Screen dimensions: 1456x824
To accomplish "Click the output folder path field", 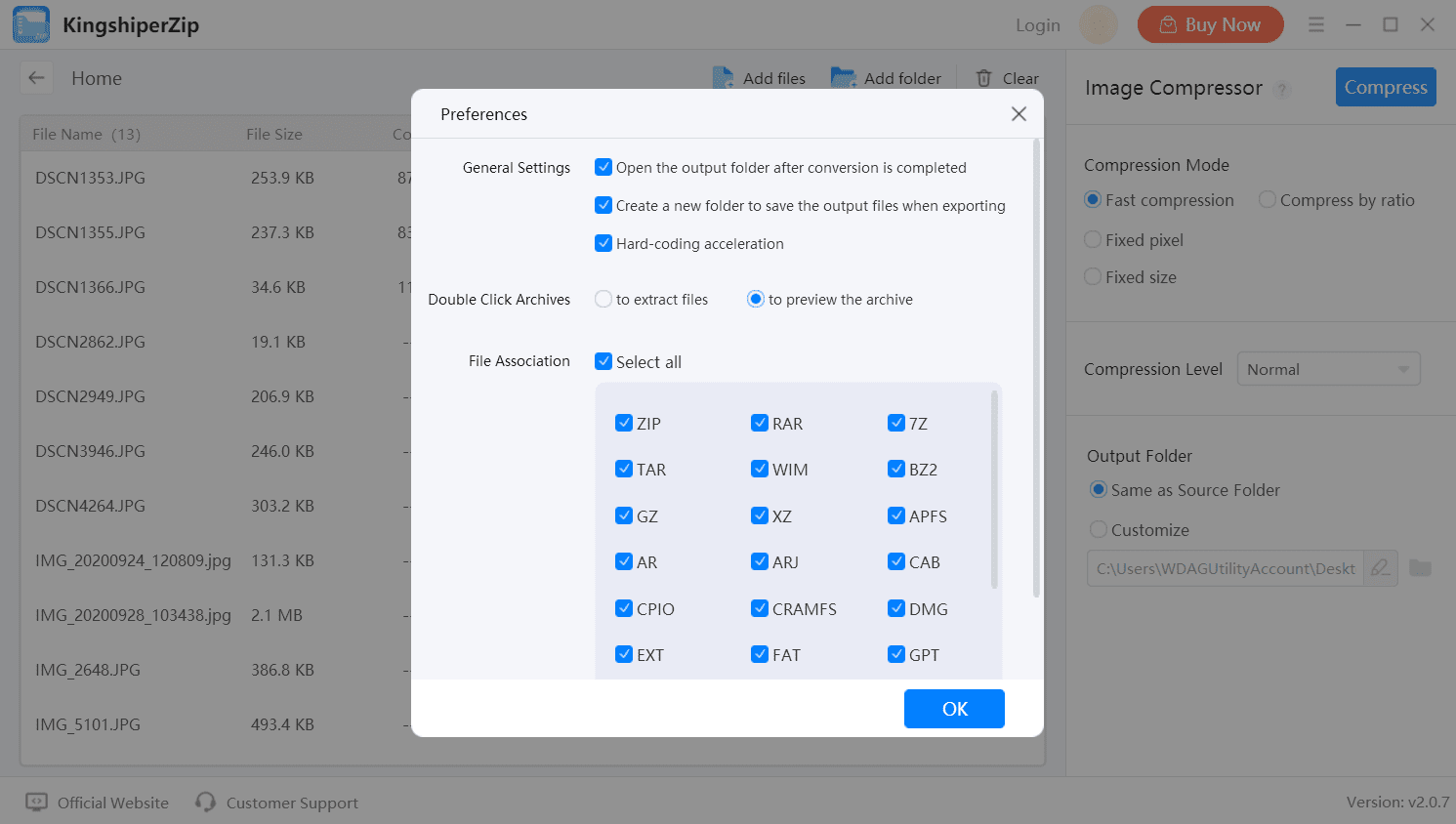I will 1225,568.
